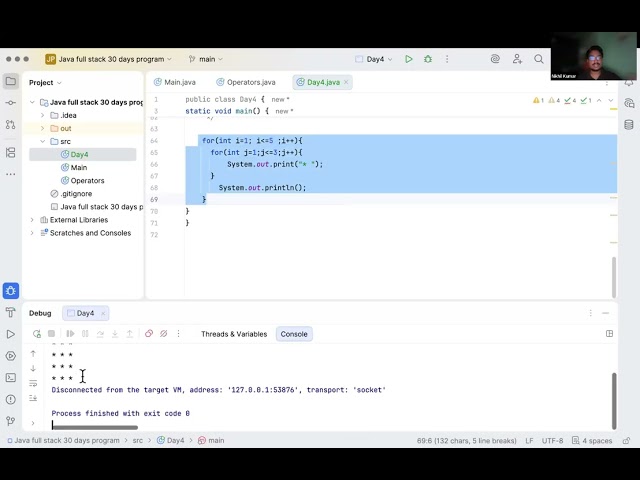Image resolution: width=640 pixels, height=480 pixels.
Task: Open the Terminal tool window icon
Action: [x=11, y=378]
